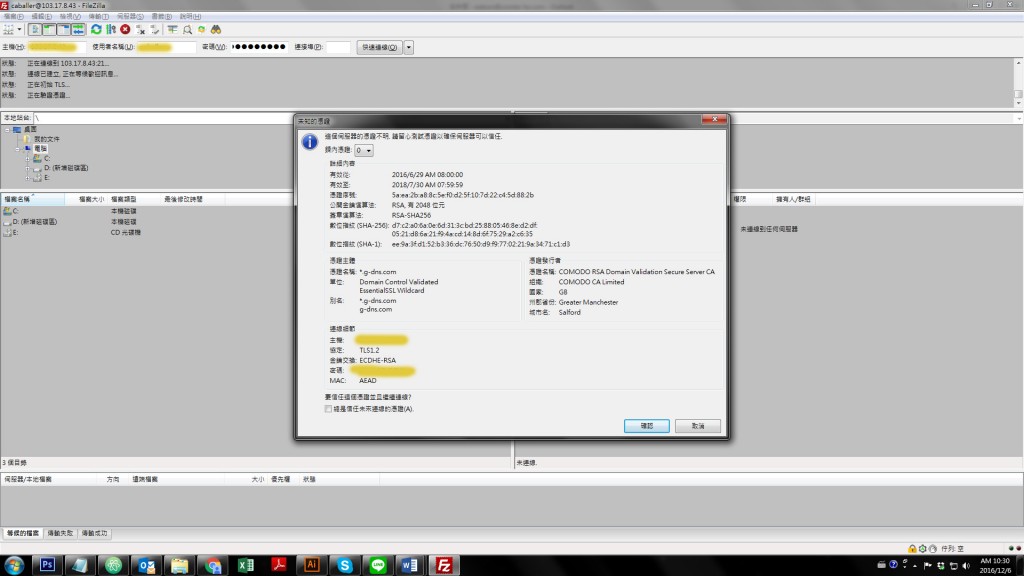Click the process queue toggle icon
1024x576 pixels.
click(x=111, y=29)
